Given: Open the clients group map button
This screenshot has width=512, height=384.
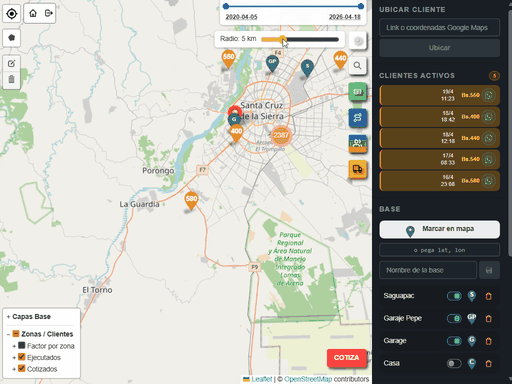Looking at the screenshot, I should (357, 144).
